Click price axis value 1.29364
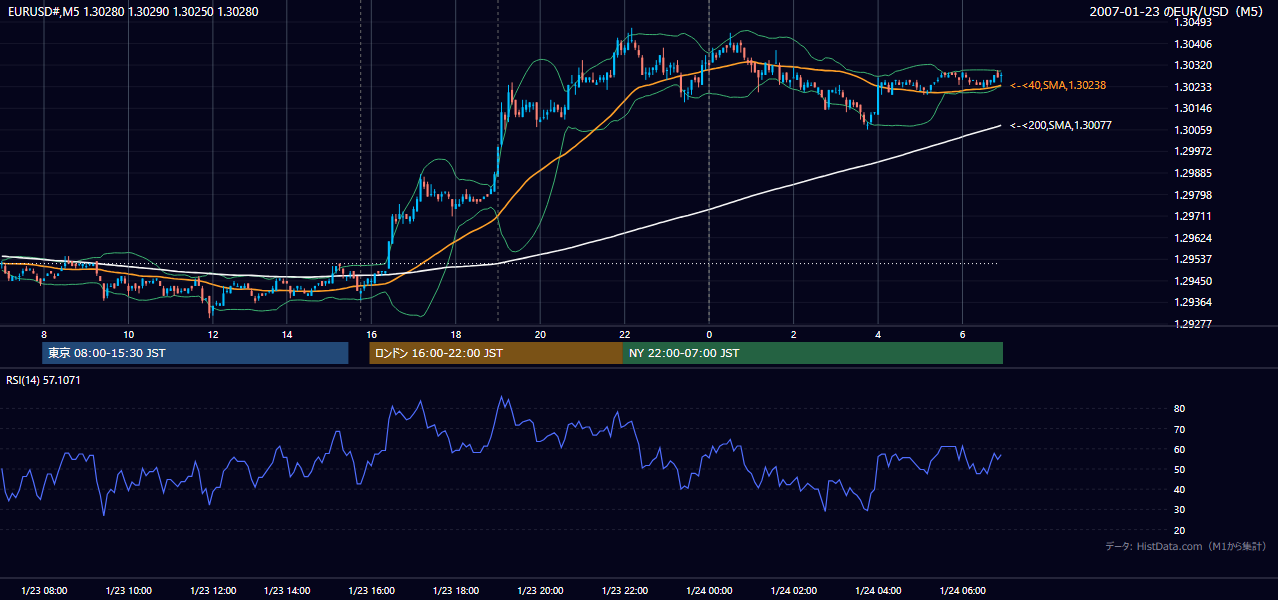This screenshot has width=1278, height=600. point(1193,302)
